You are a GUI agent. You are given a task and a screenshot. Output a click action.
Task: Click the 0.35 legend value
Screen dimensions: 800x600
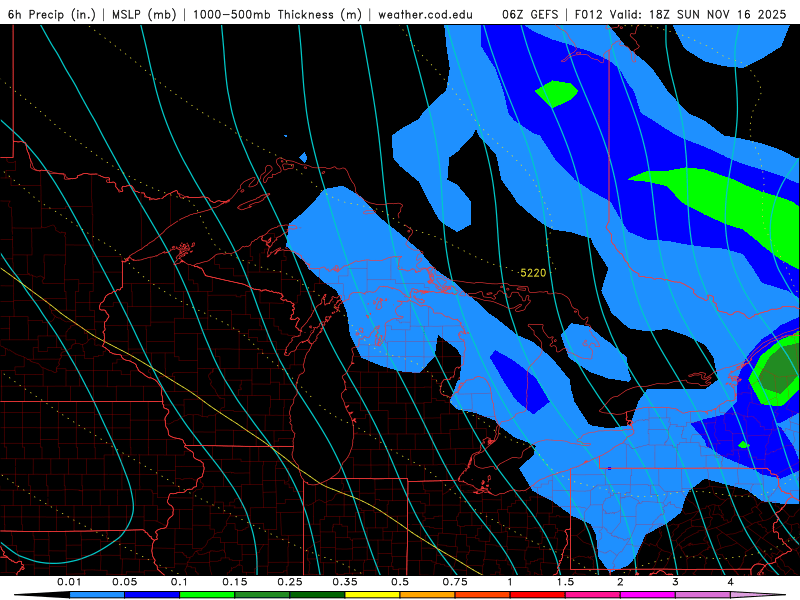[345, 582]
